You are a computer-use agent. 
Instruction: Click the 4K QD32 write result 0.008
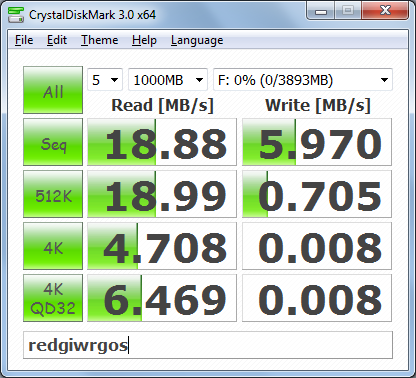pos(317,298)
